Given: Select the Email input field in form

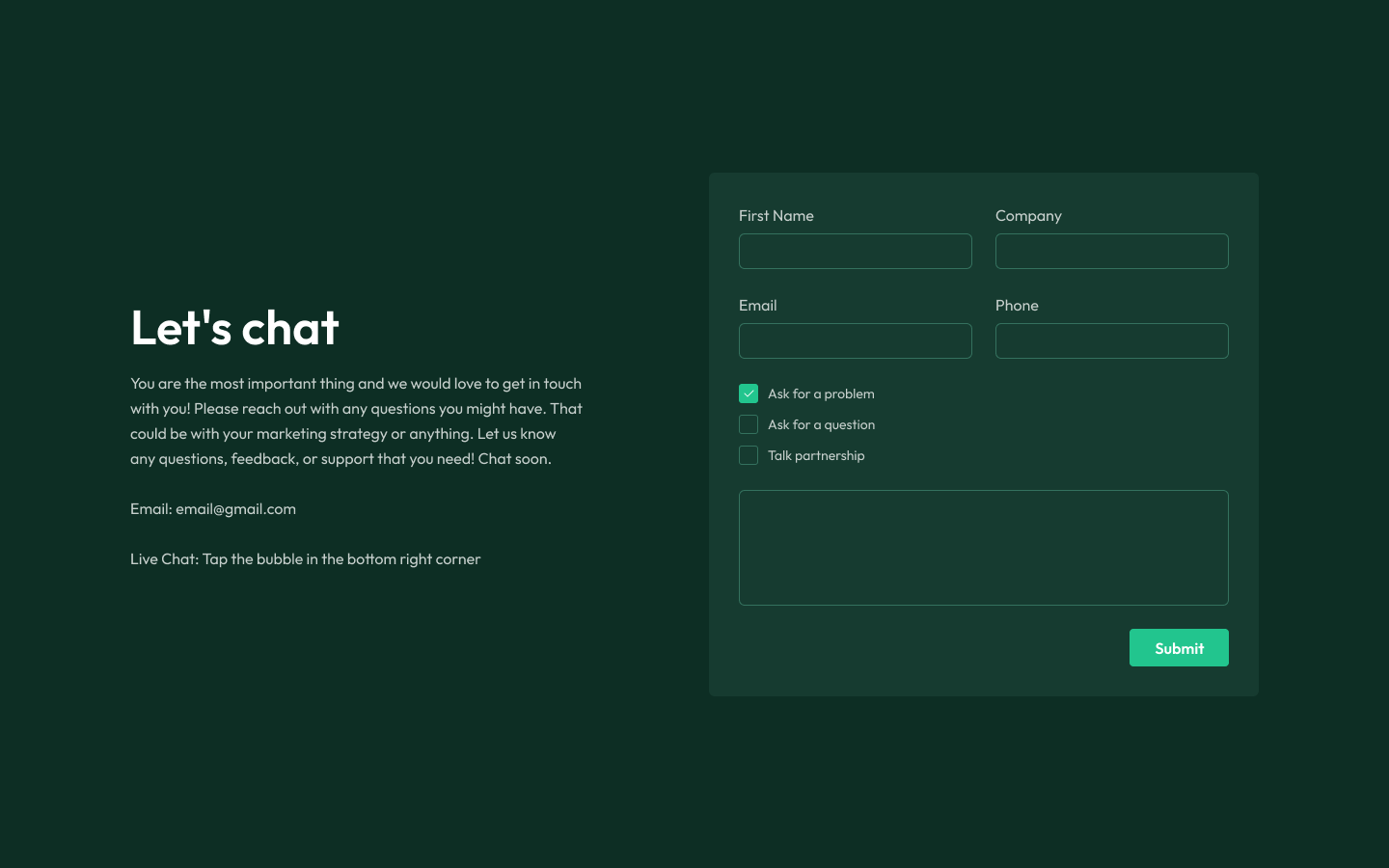Looking at the screenshot, I should 855,341.
